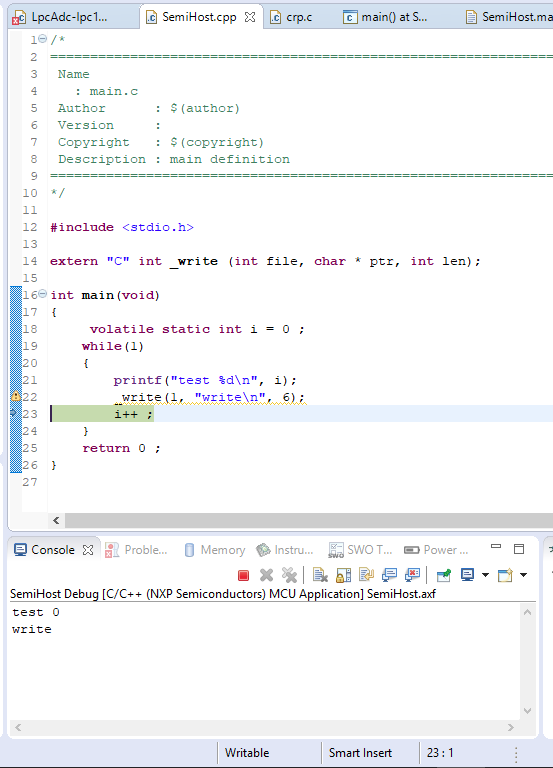Click the warning marker on line 22
Screen dimensions: 553x768
pyautogui.click(x=16, y=396)
